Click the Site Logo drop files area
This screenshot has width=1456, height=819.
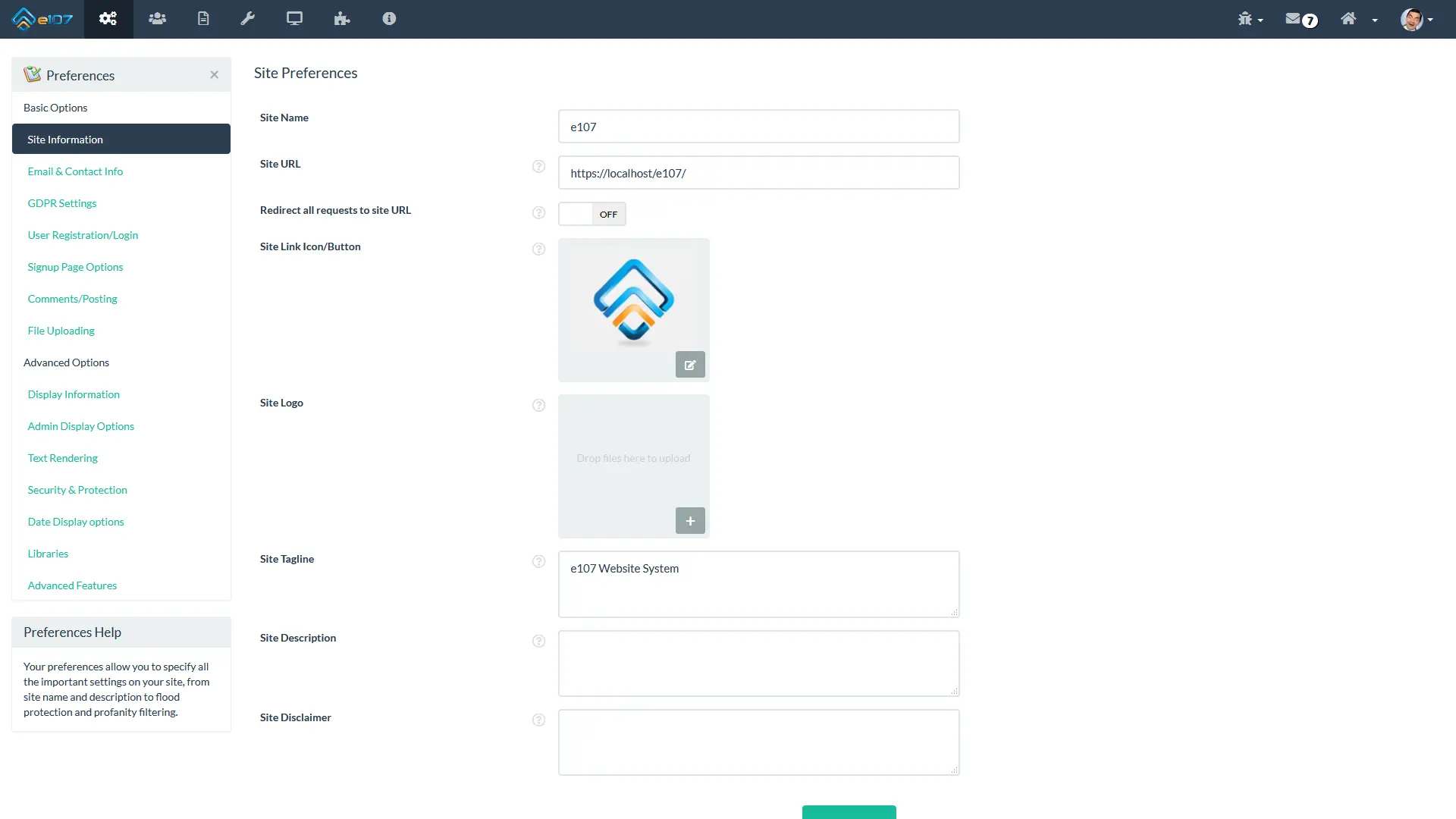(x=633, y=458)
